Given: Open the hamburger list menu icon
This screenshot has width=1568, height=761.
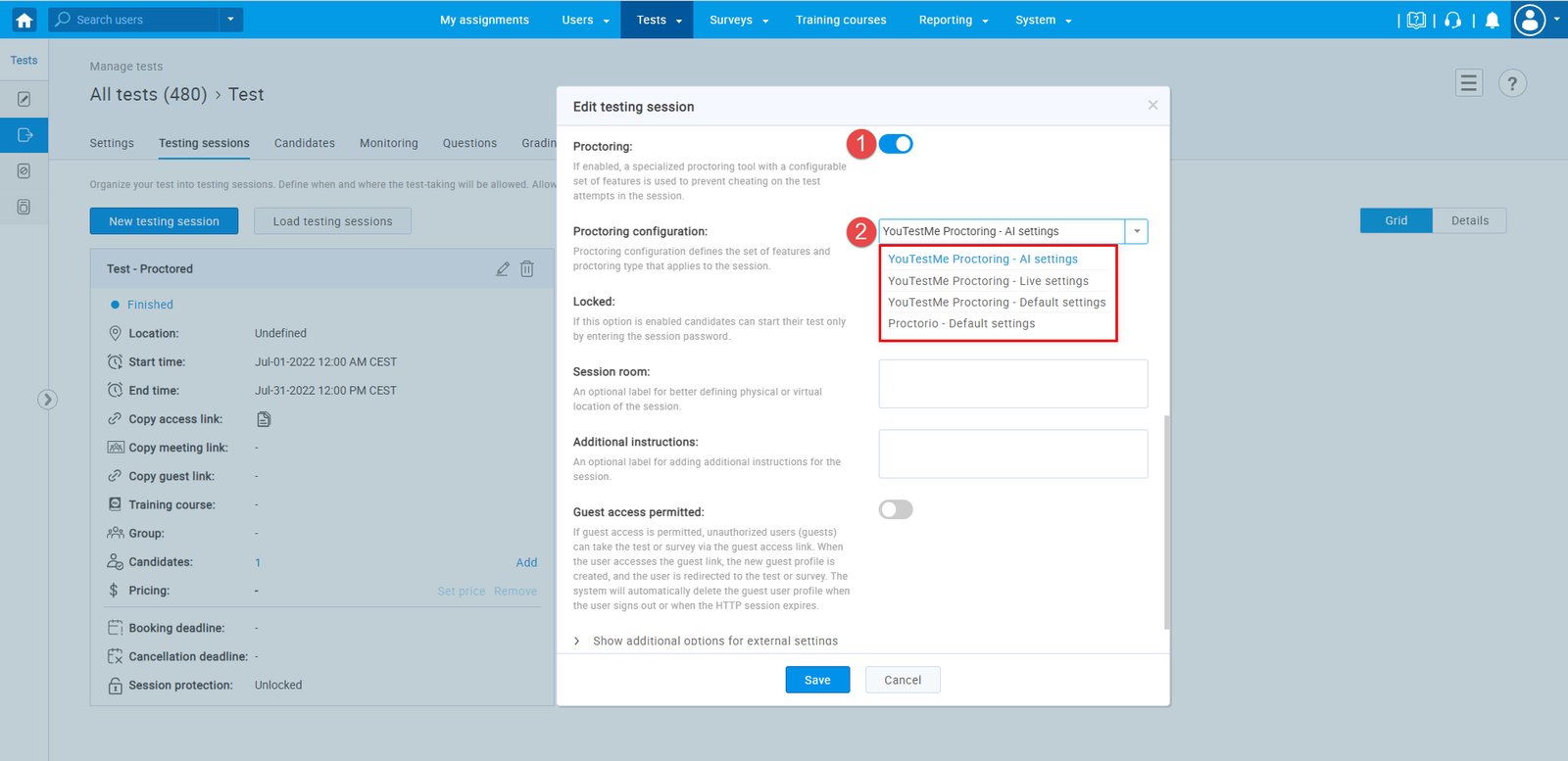Looking at the screenshot, I should 1468,84.
